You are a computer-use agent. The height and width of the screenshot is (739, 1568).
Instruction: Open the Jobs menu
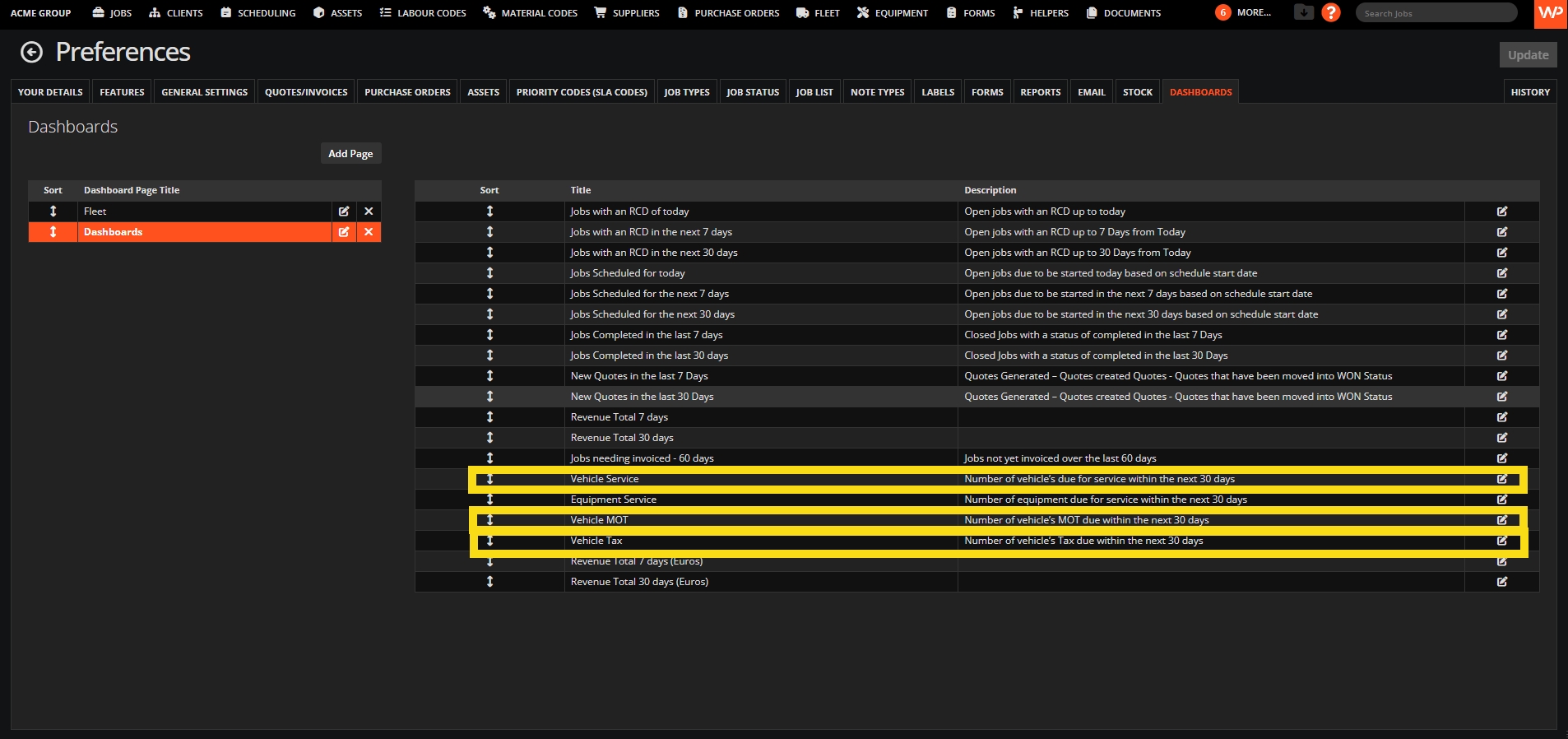click(x=112, y=13)
